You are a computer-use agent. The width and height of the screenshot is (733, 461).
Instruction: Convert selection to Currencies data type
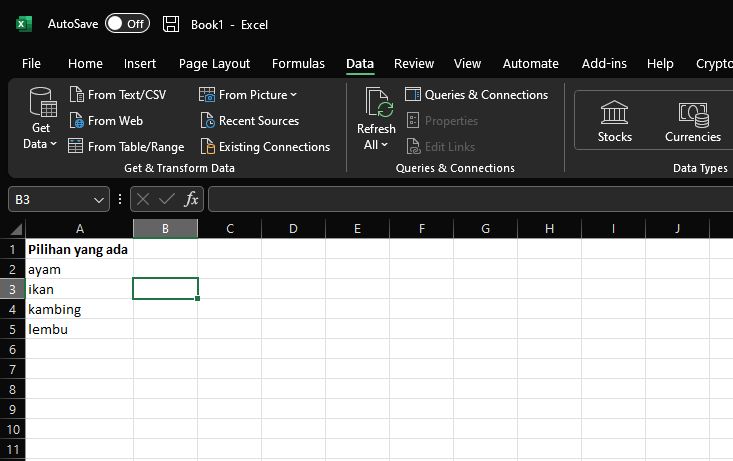(693, 122)
